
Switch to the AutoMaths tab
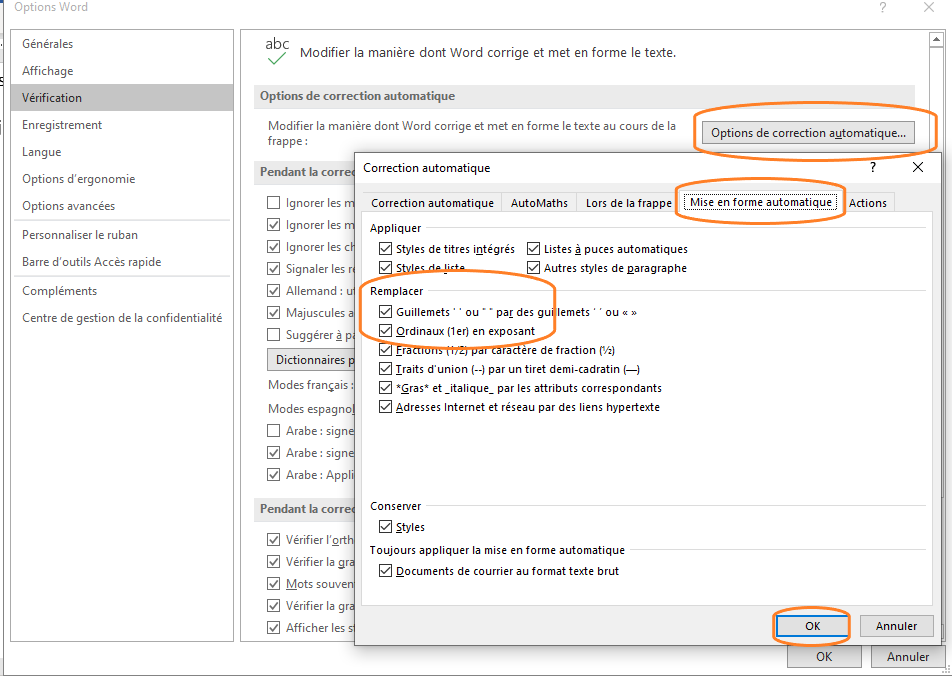[539, 203]
